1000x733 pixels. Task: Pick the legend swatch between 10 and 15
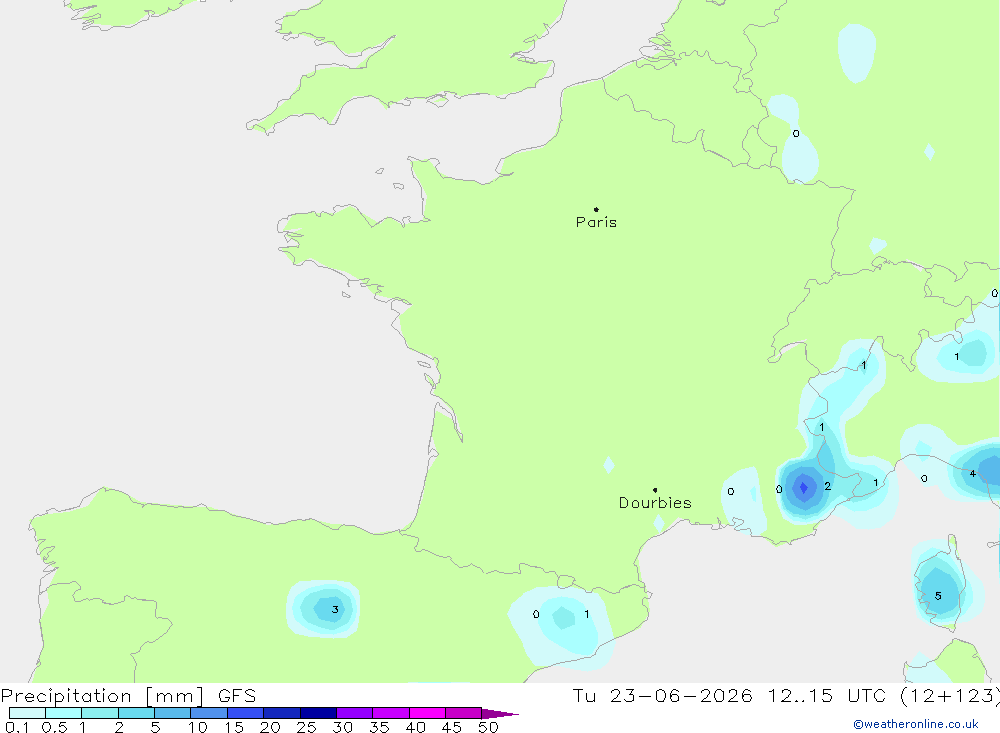[209, 713]
